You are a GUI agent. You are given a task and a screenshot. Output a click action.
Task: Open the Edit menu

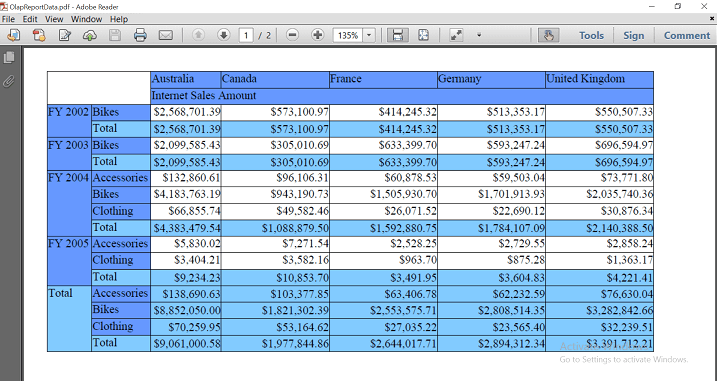pyautogui.click(x=30, y=19)
